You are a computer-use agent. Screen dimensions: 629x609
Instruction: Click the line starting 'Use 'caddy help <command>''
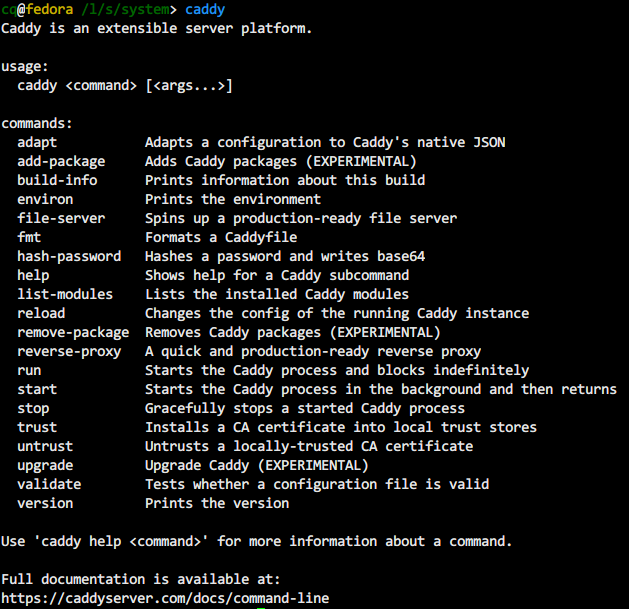[257, 541]
